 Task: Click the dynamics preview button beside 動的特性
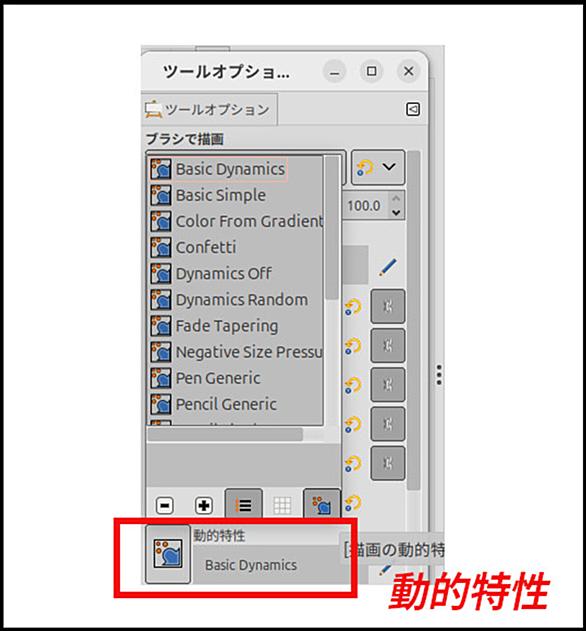click(x=168, y=554)
